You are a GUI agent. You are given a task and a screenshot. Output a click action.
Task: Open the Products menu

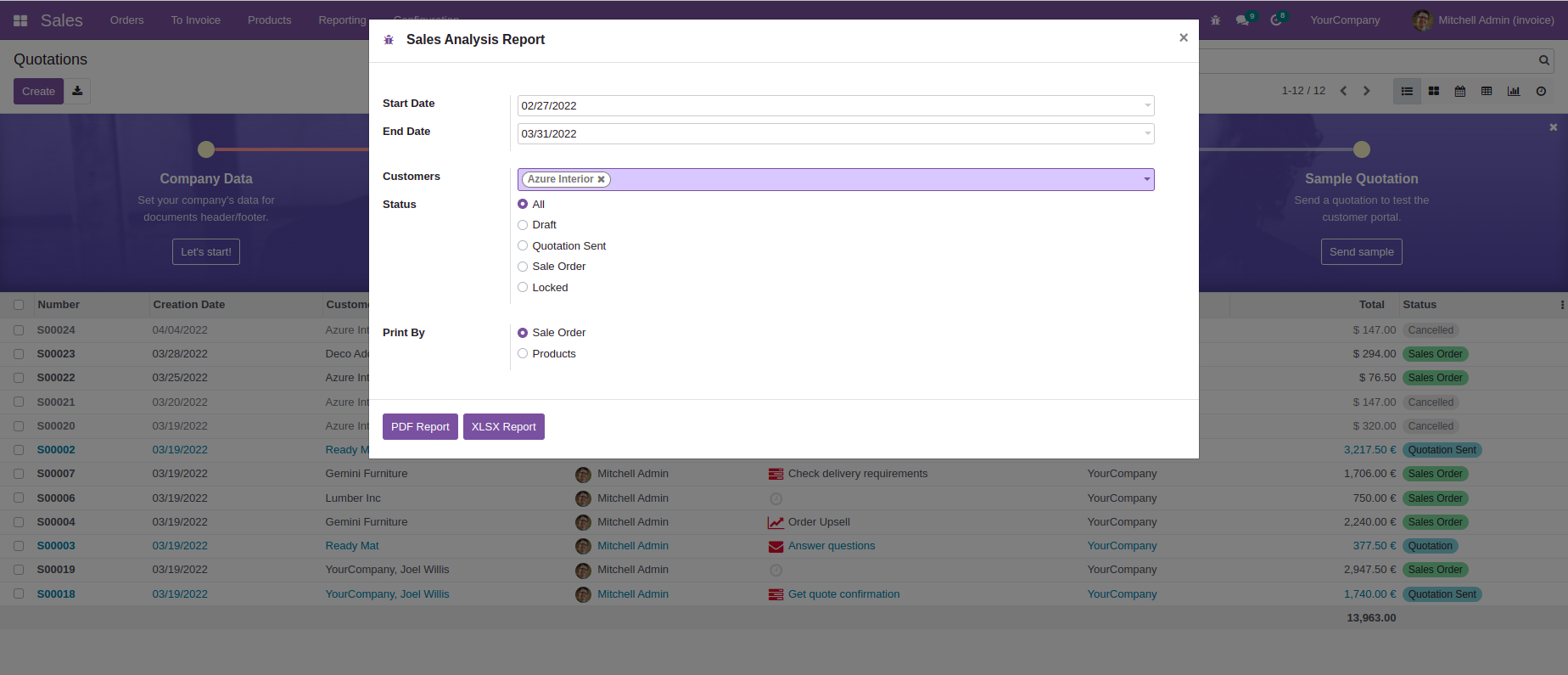click(269, 20)
